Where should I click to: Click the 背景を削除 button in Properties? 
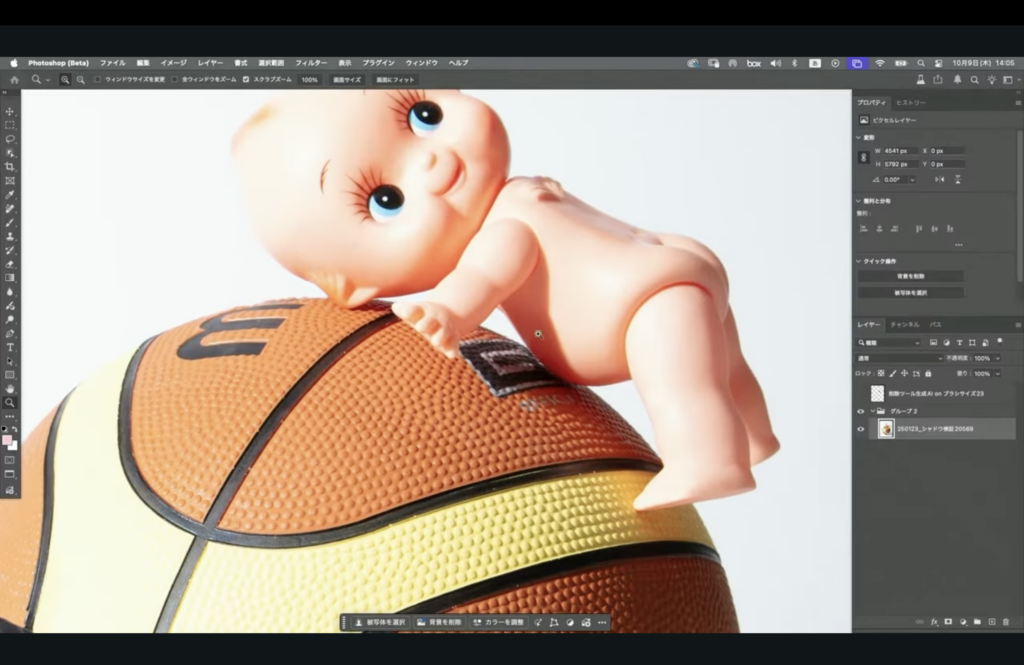[910, 276]
